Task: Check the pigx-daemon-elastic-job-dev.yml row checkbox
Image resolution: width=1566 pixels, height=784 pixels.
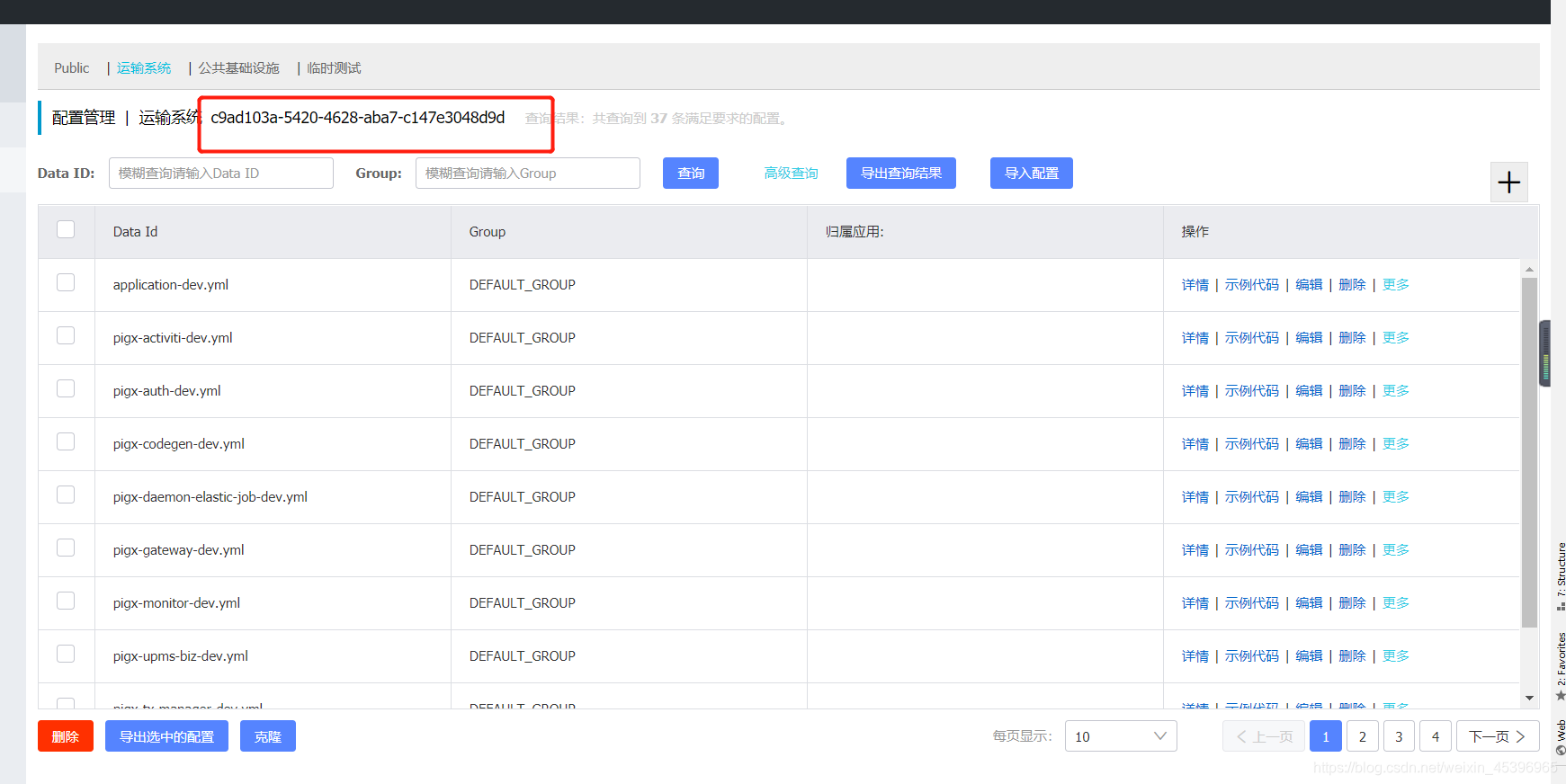Action: pyautogui.click(x=66, y=494)
